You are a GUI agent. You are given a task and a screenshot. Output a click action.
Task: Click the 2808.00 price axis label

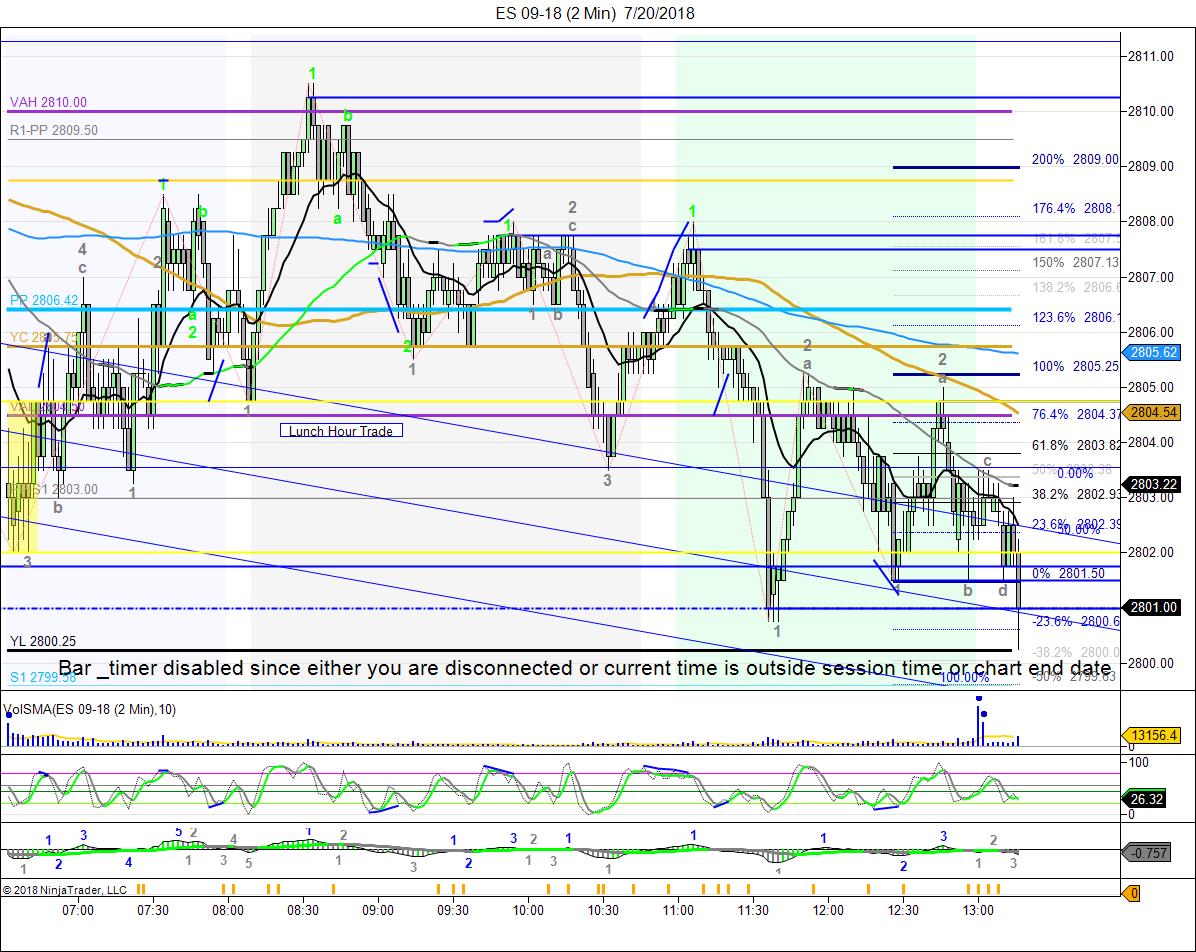click(1151, 222)
